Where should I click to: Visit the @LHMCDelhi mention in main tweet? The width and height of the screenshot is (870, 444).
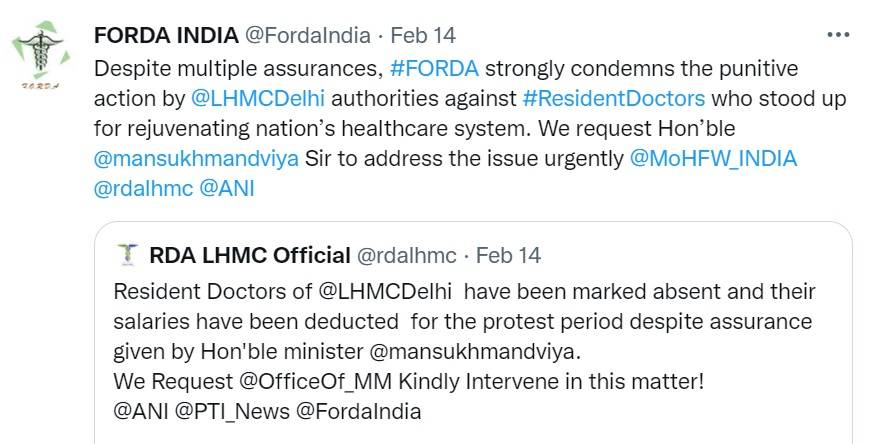pos(259,99)
